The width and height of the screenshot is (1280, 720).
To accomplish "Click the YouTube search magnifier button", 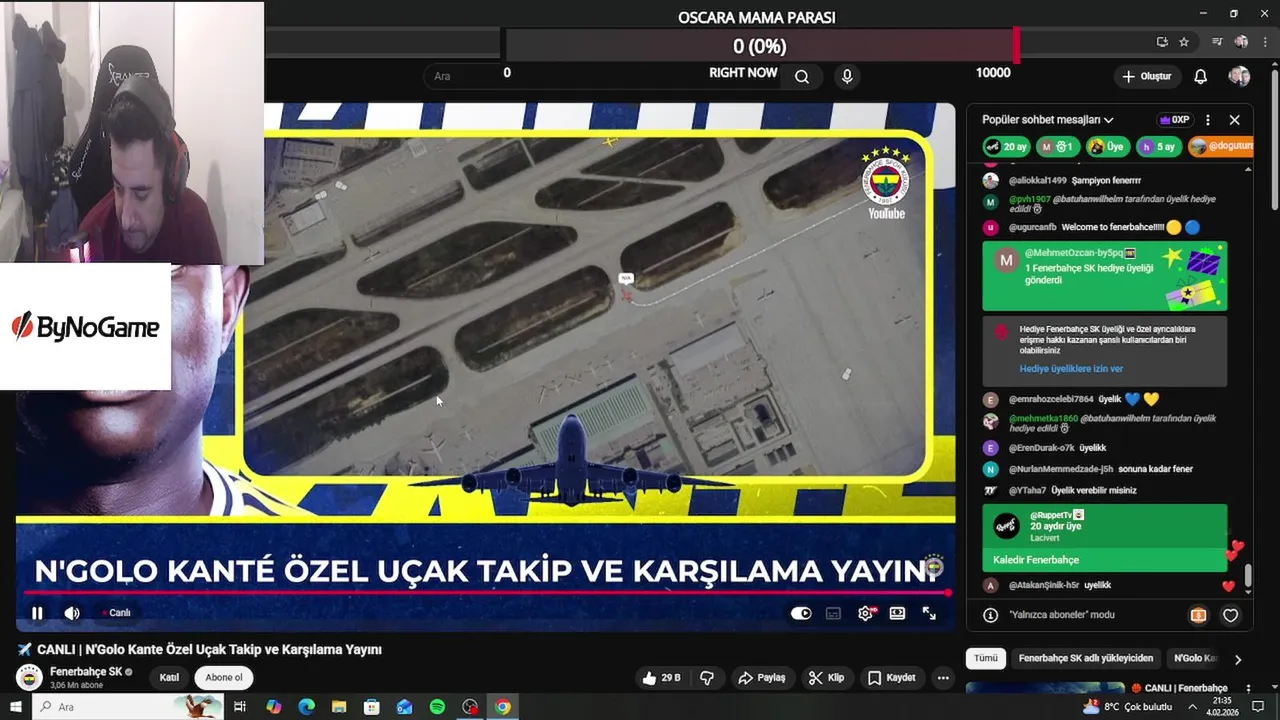I will pyautogui.click(x=802, y=76).
